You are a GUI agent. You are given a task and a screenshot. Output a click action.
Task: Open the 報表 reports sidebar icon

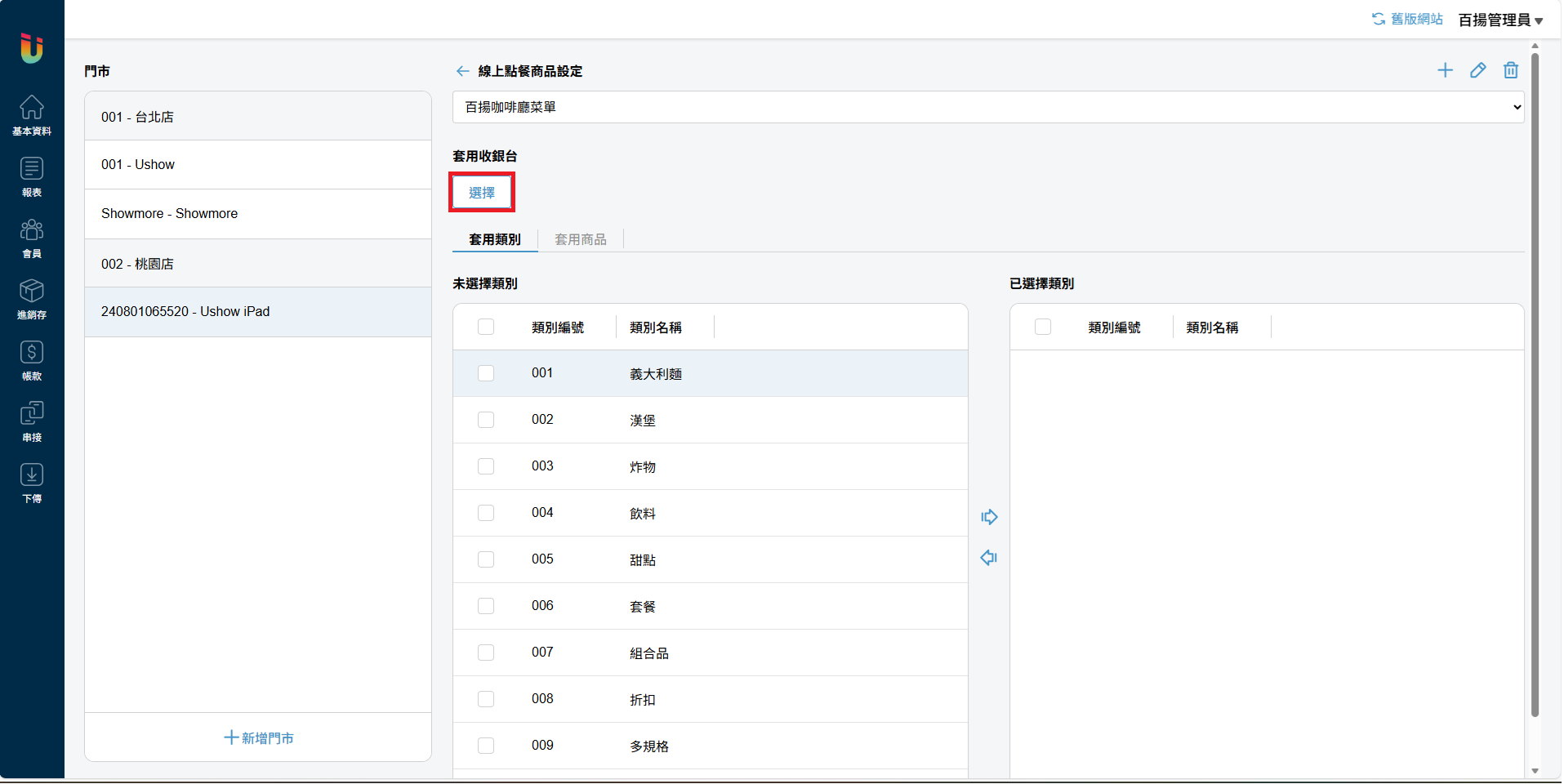[32, 176]
